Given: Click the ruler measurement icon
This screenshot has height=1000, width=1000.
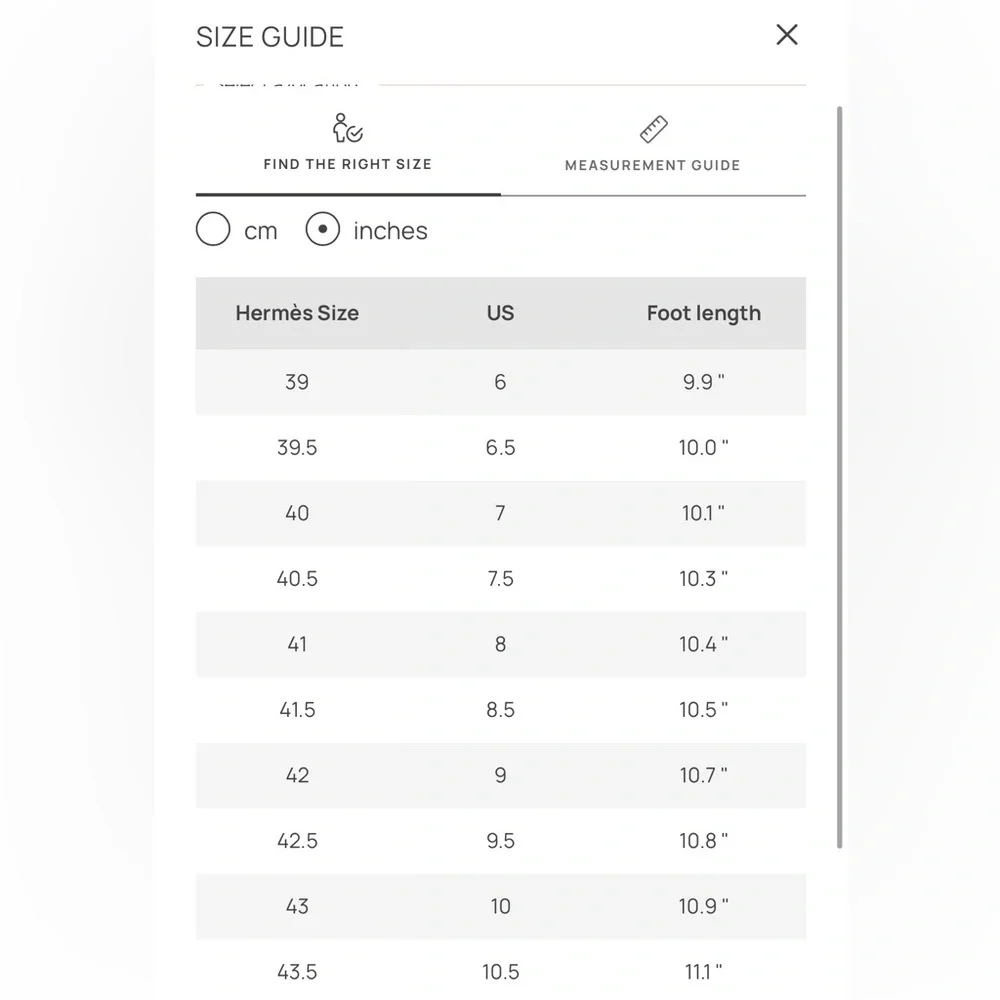Looking at the screenshot, I should 654,129.
